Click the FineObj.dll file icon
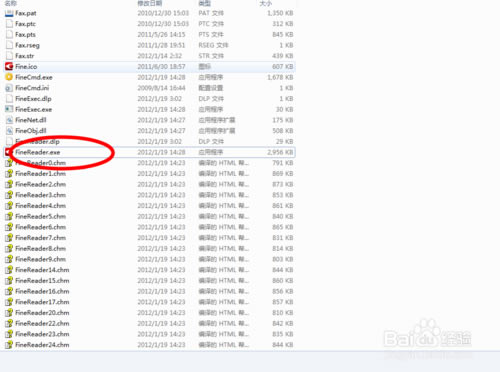This screenshot has width=500, height=372. point(9,131)
